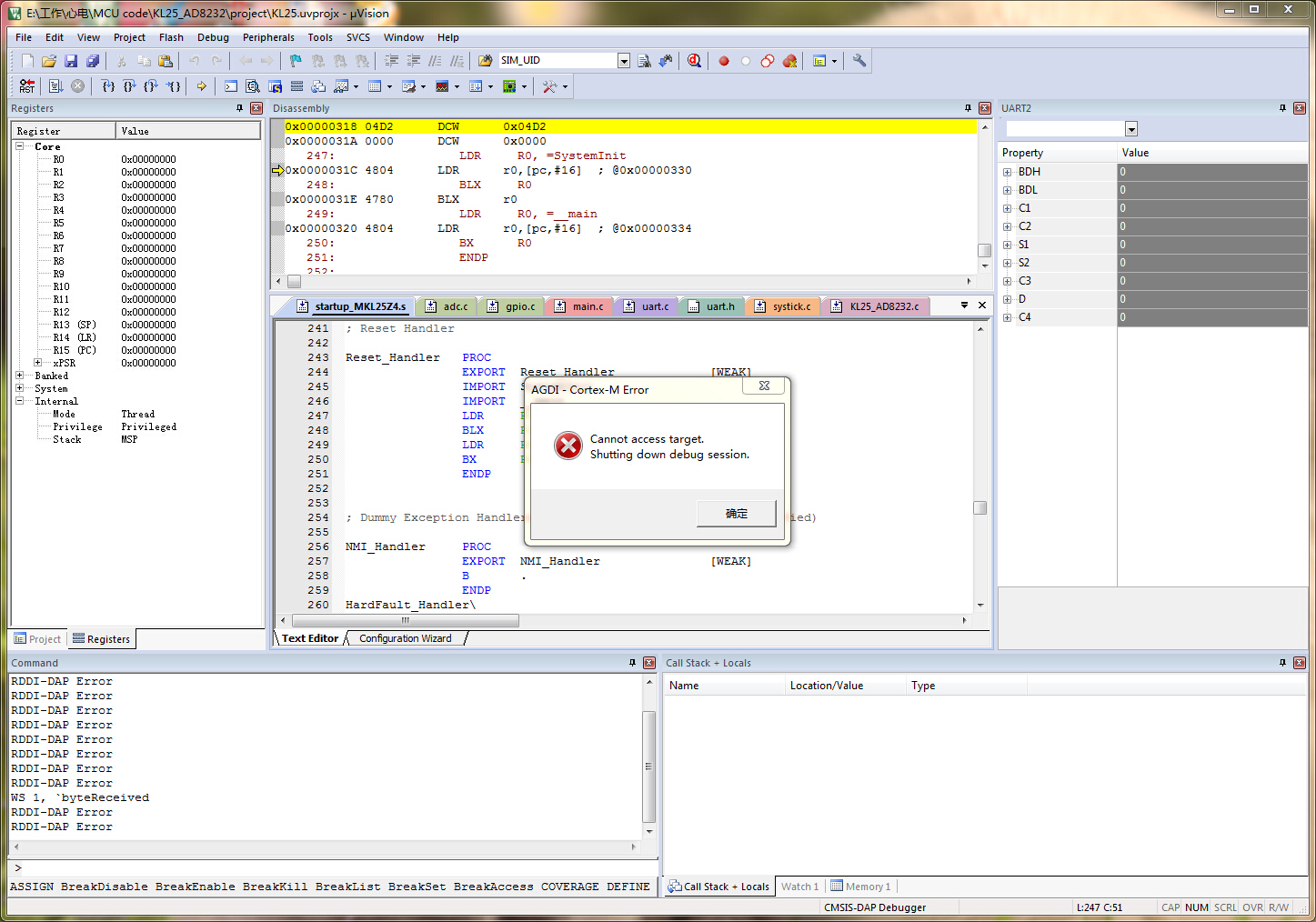Click the Command line input field

tap(335, 868)
